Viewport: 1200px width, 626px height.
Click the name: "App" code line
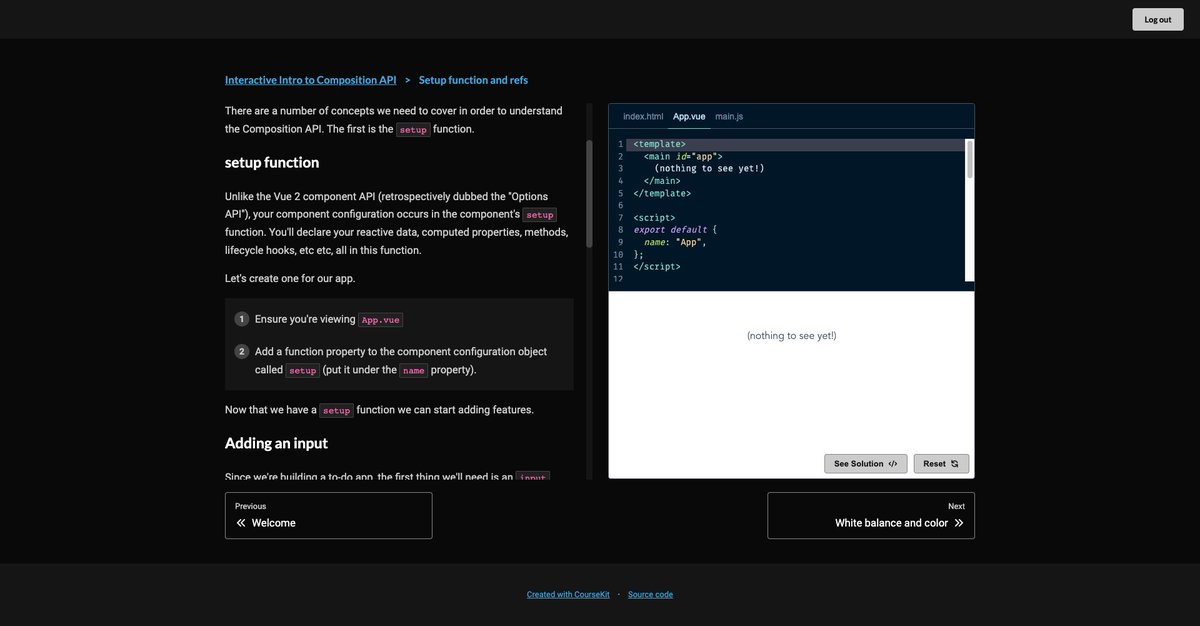tap(675, 242)
